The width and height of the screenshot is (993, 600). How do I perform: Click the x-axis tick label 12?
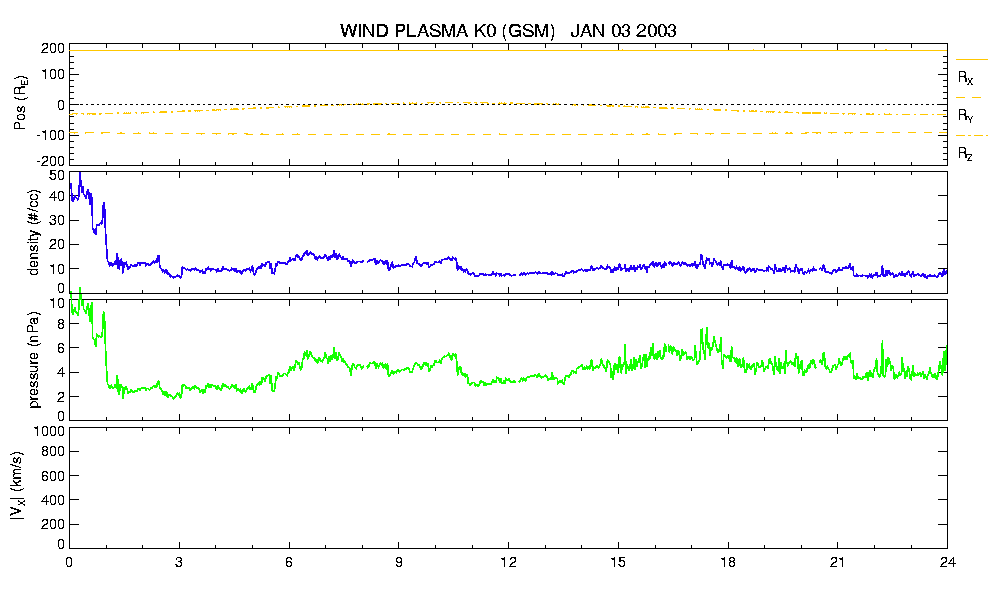tap(508, 562)
